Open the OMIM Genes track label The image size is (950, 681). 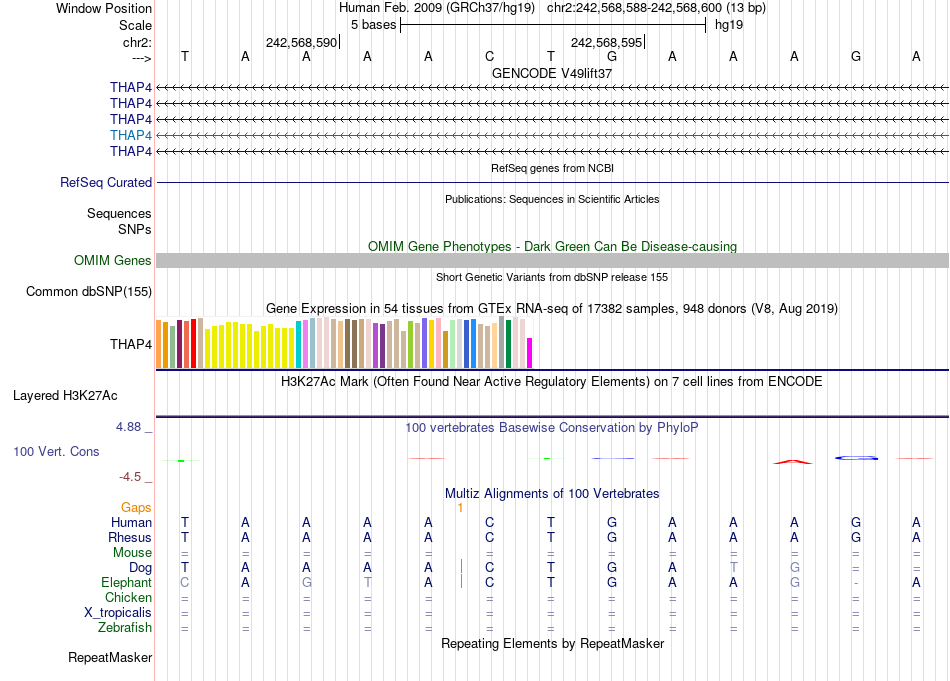113,261
